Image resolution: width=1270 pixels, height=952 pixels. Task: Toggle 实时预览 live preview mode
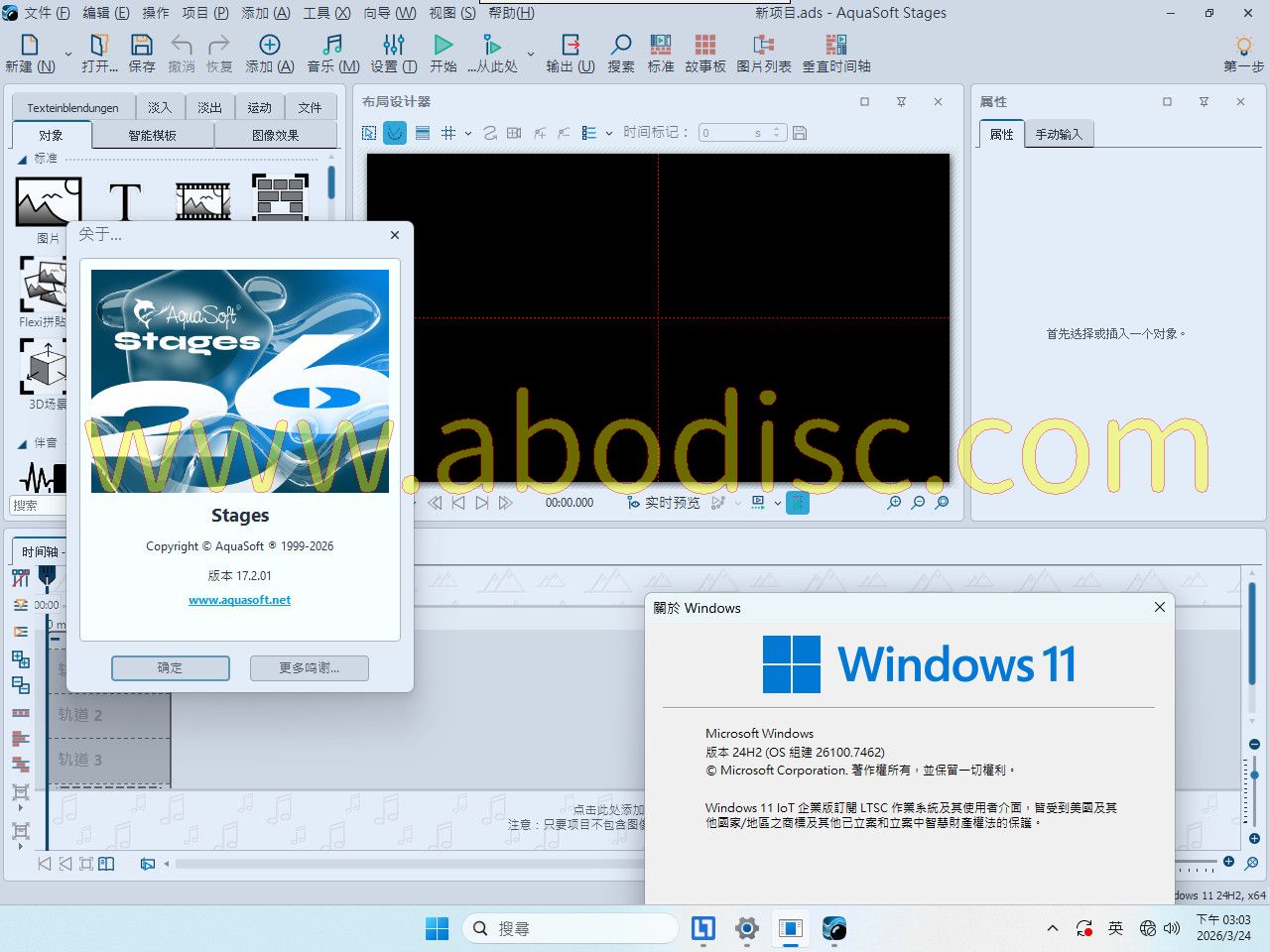[663, 503]
